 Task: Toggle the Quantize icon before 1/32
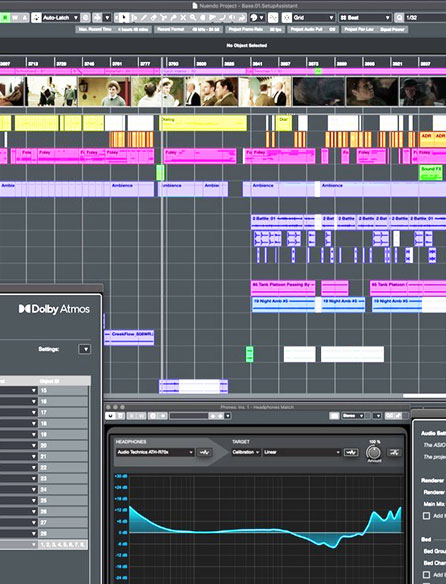pyautogui.click(x=399, y=18)
